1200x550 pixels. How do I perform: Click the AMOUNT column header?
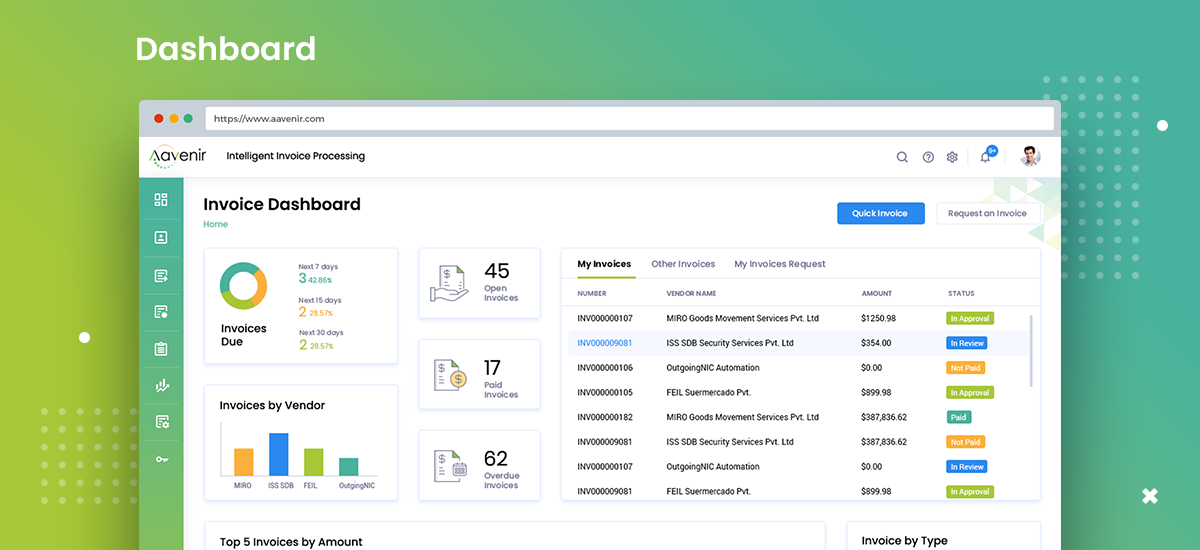(876, 294)
